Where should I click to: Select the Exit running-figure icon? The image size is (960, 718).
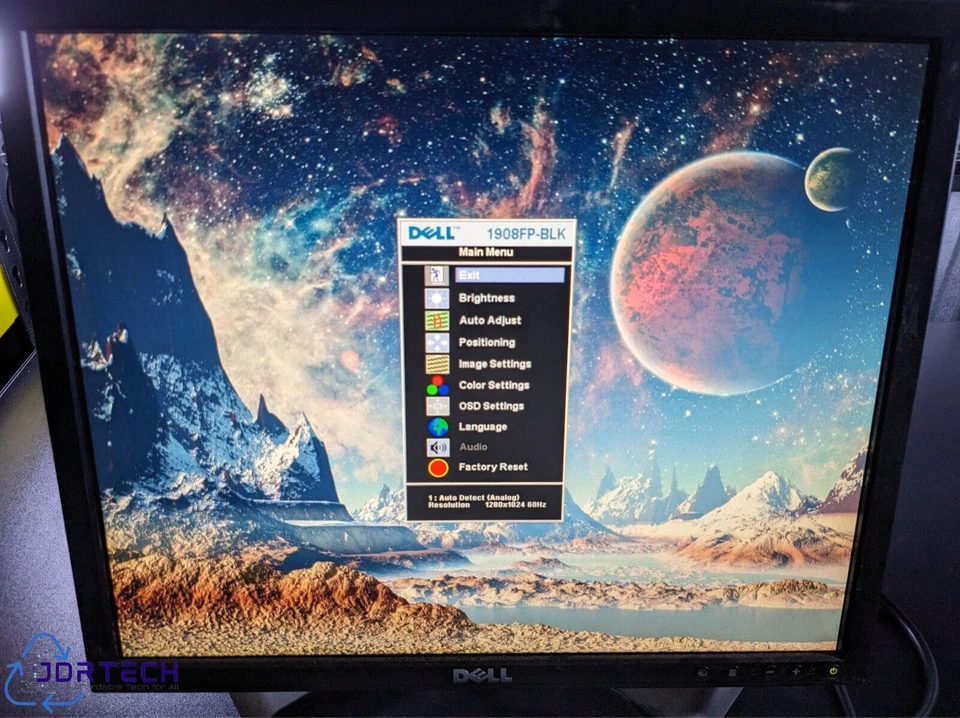click(x=436, y=274)
